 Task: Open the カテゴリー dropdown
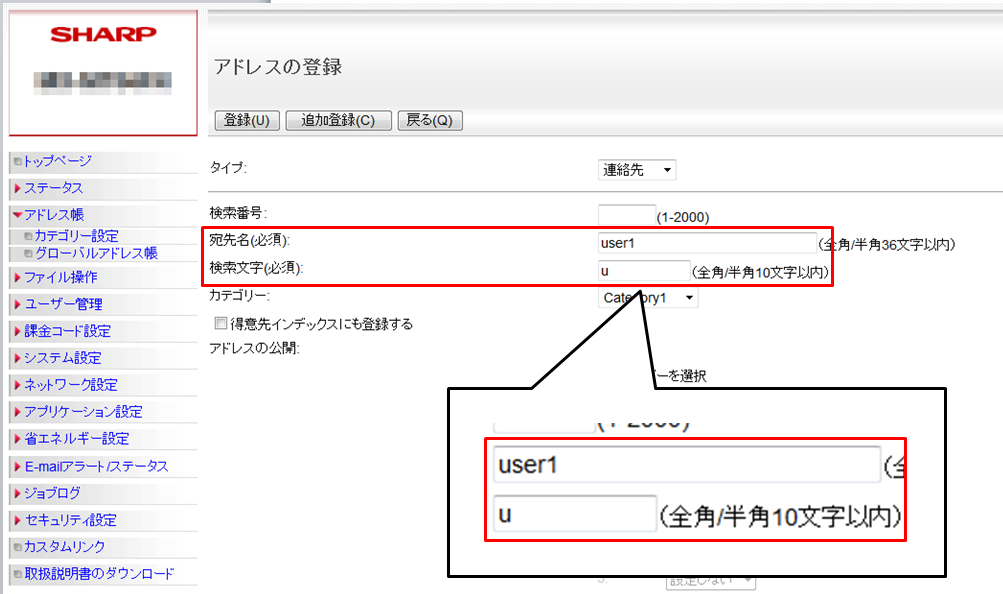648,297
